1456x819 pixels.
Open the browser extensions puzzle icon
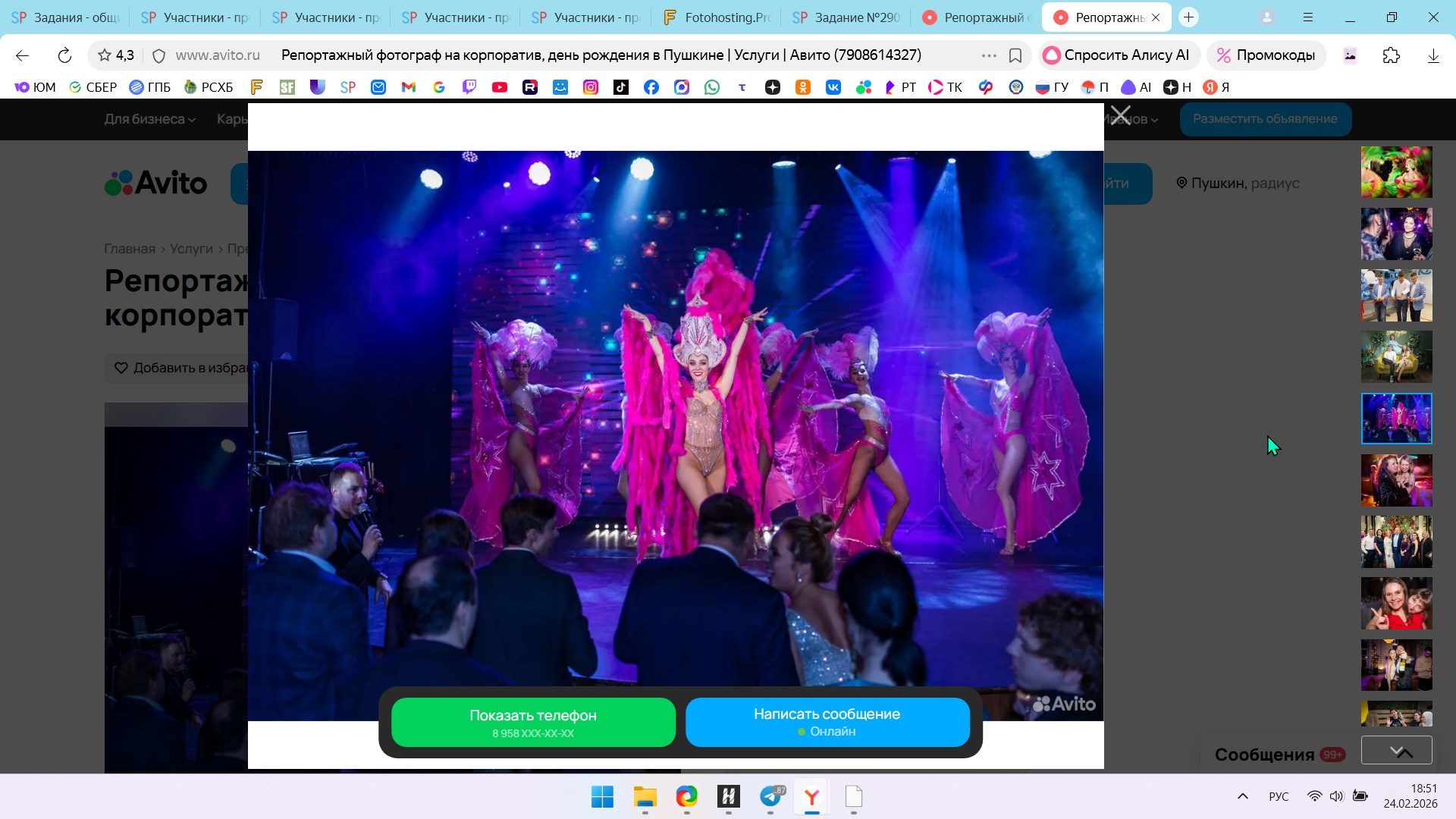point(1391,55)
